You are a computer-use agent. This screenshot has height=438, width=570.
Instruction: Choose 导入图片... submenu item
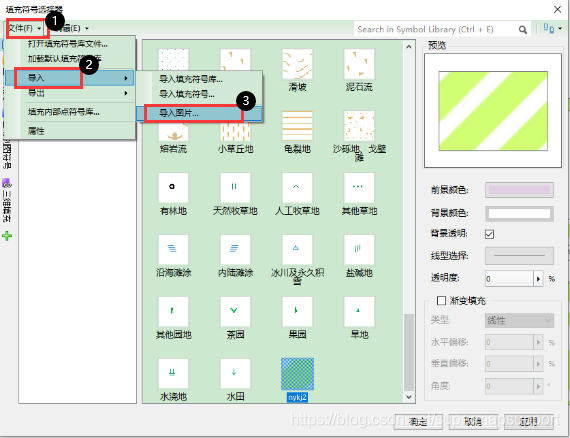click(199, 113)
